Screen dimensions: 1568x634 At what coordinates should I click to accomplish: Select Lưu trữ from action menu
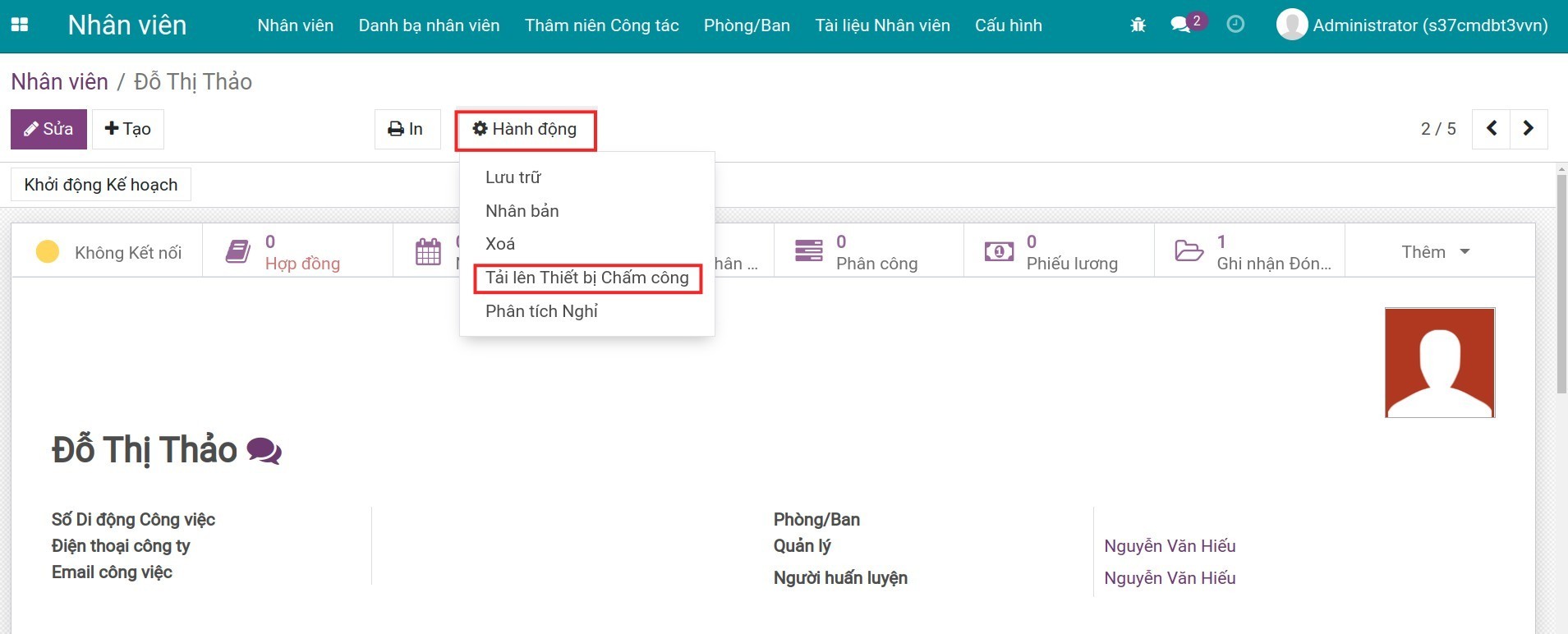point(587,177)
